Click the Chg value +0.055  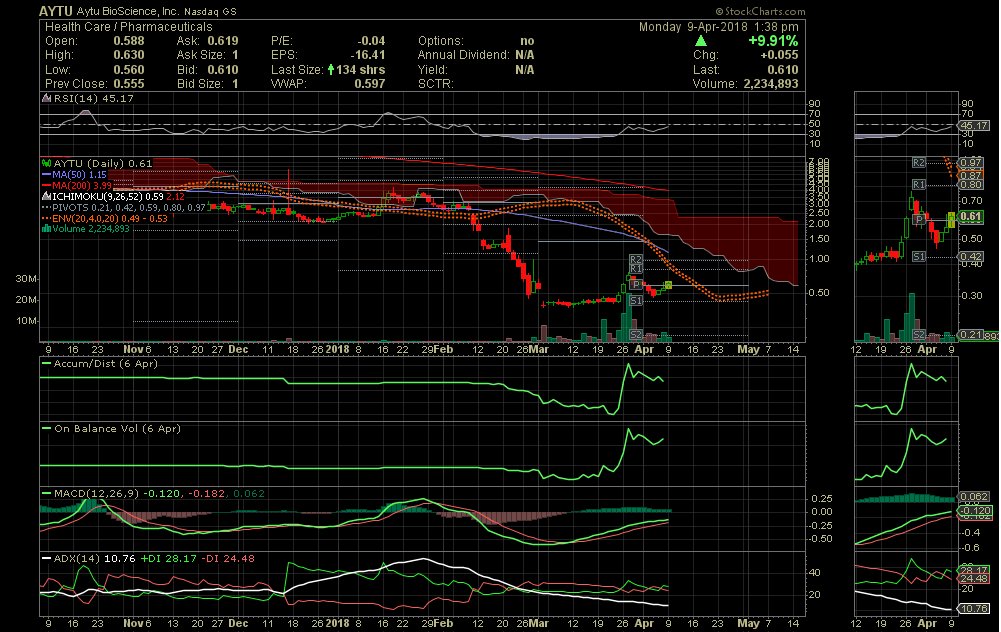coord(779,55)
